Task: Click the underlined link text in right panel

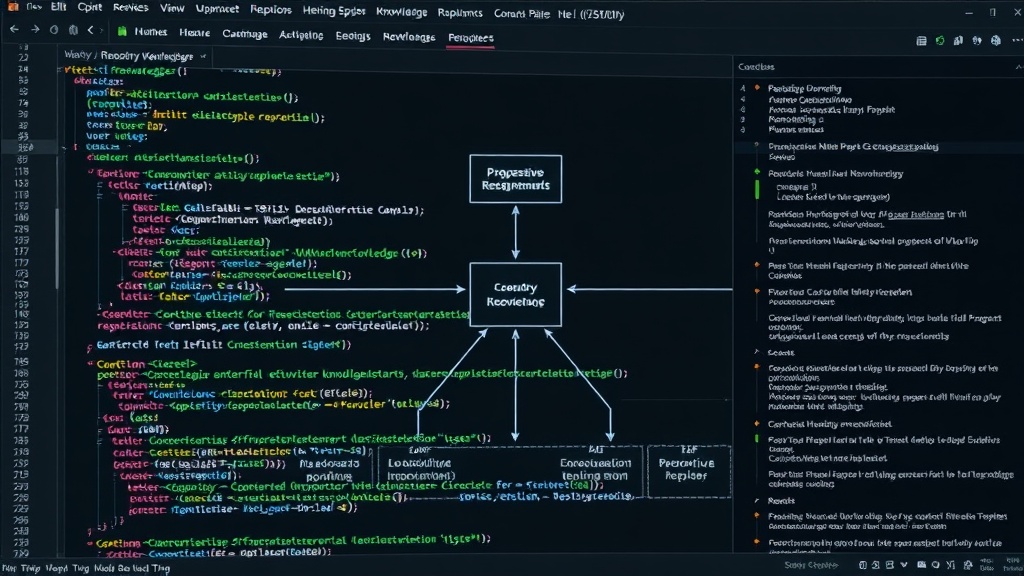Action: click(916, 214)
